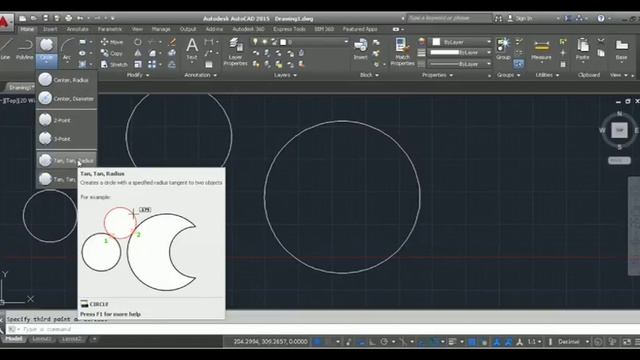Image resolution: width=640 pixels, height=360 pixels.
Task: Expand the Block panel
Action: [369, 75]
